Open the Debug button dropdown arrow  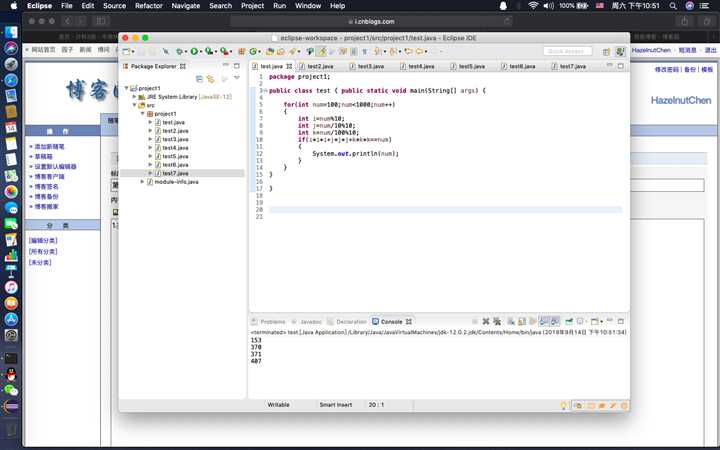pos(186,52)
